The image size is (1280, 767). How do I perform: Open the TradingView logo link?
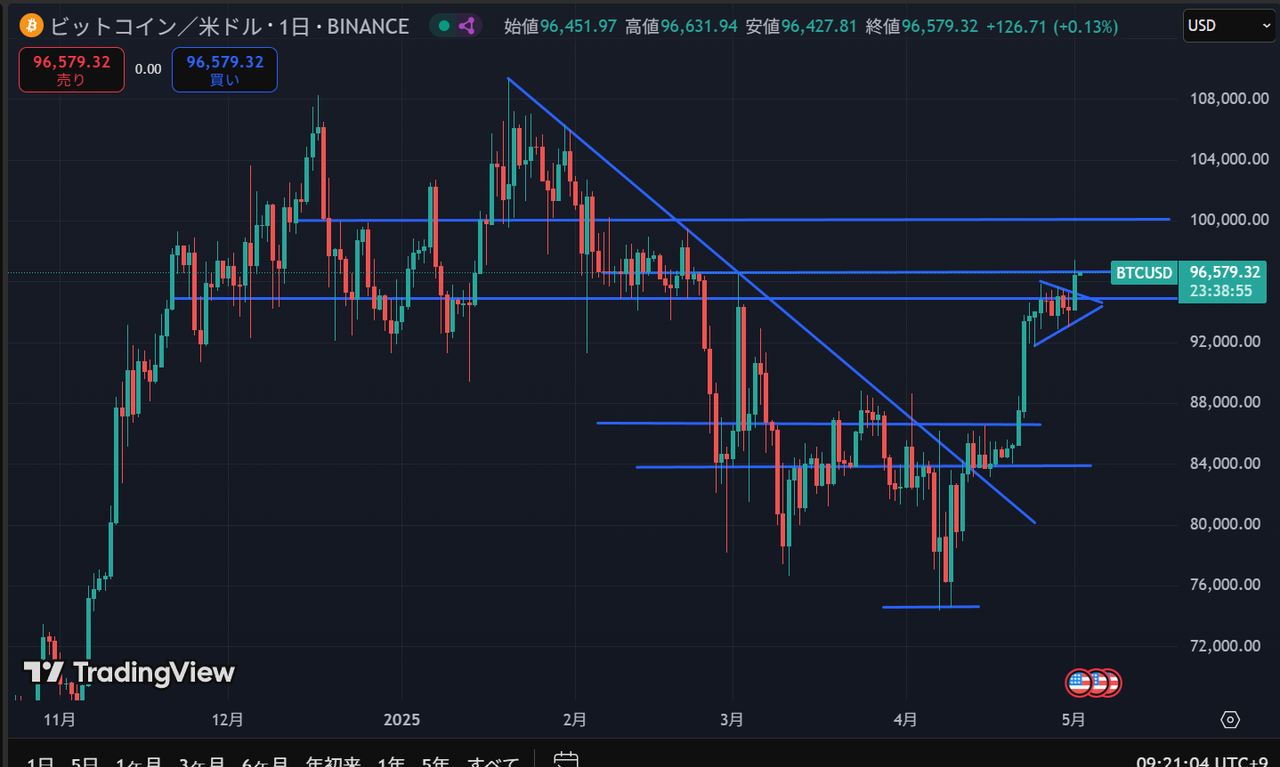[x=129, y=672]
